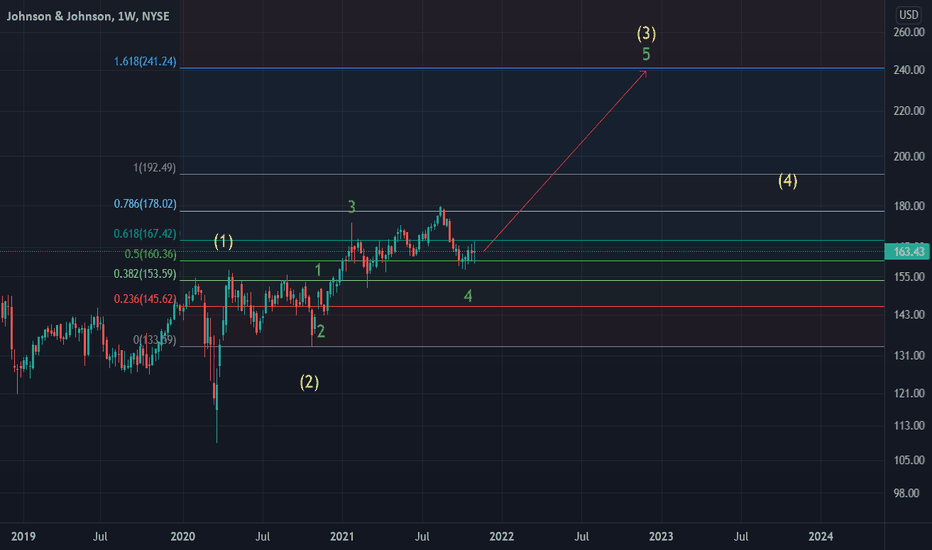Click the Johnson & Johnson chart title
The width and height of the screenshot is (932, 550).
point(88,16)
